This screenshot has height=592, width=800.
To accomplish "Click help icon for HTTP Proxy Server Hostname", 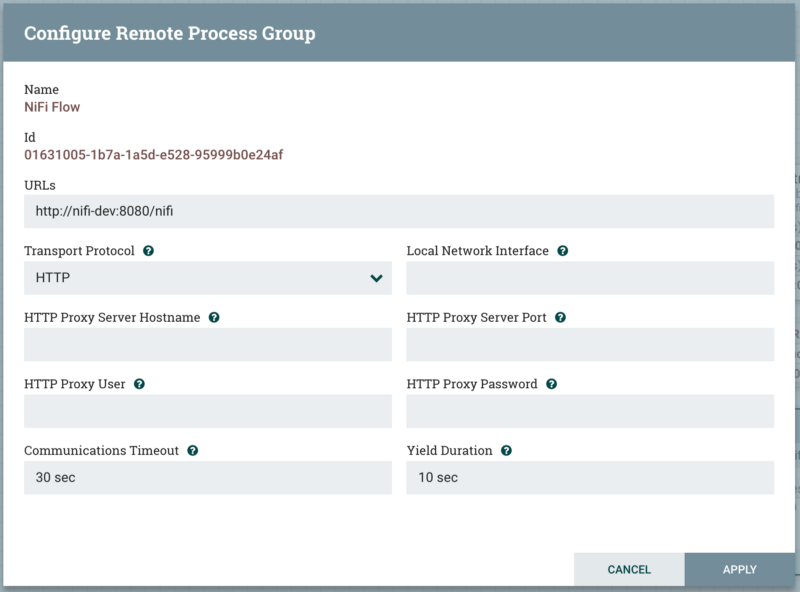I will click(214, 318).
